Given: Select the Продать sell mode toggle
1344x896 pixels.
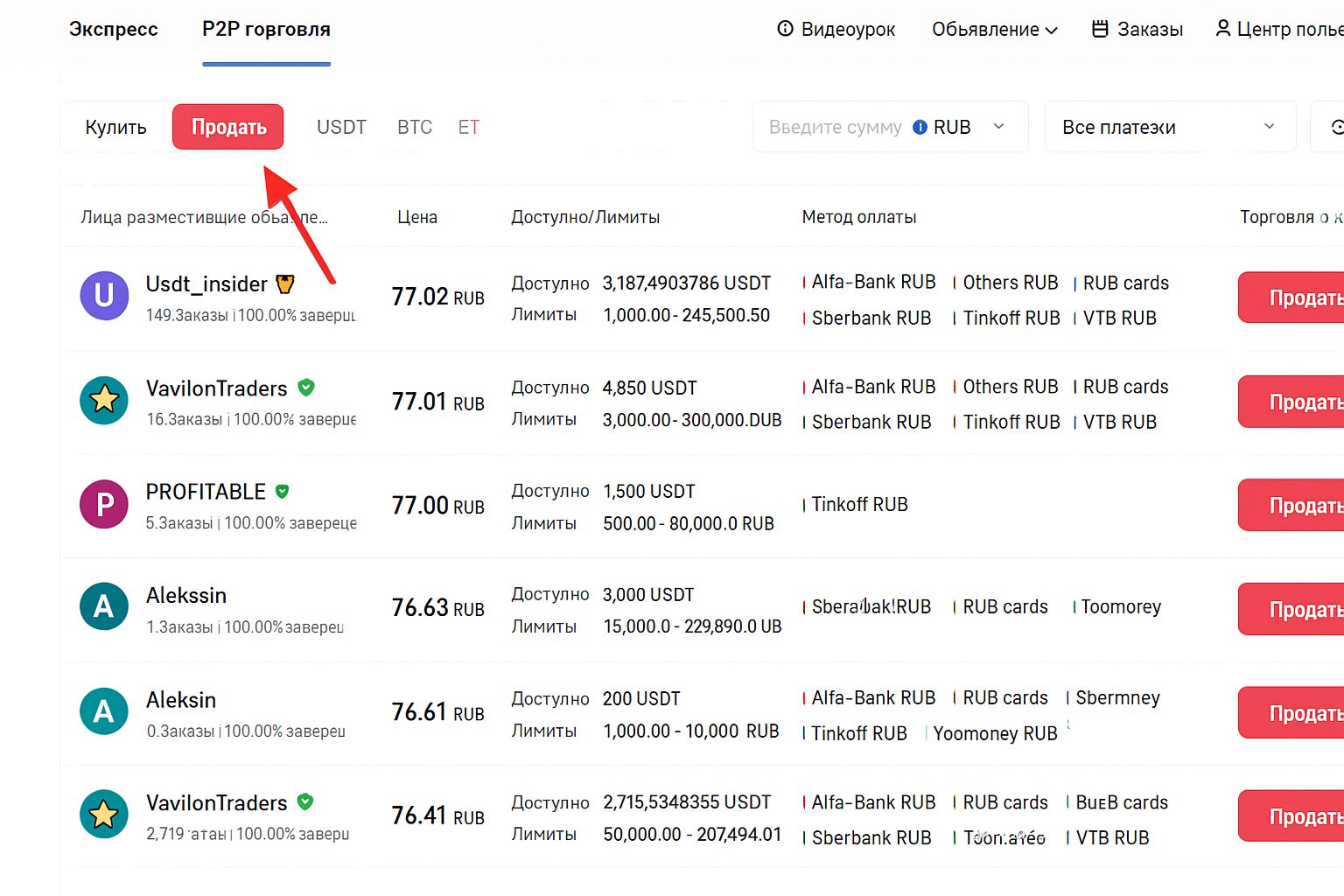Looking at the screenshot, I should 228,127.
